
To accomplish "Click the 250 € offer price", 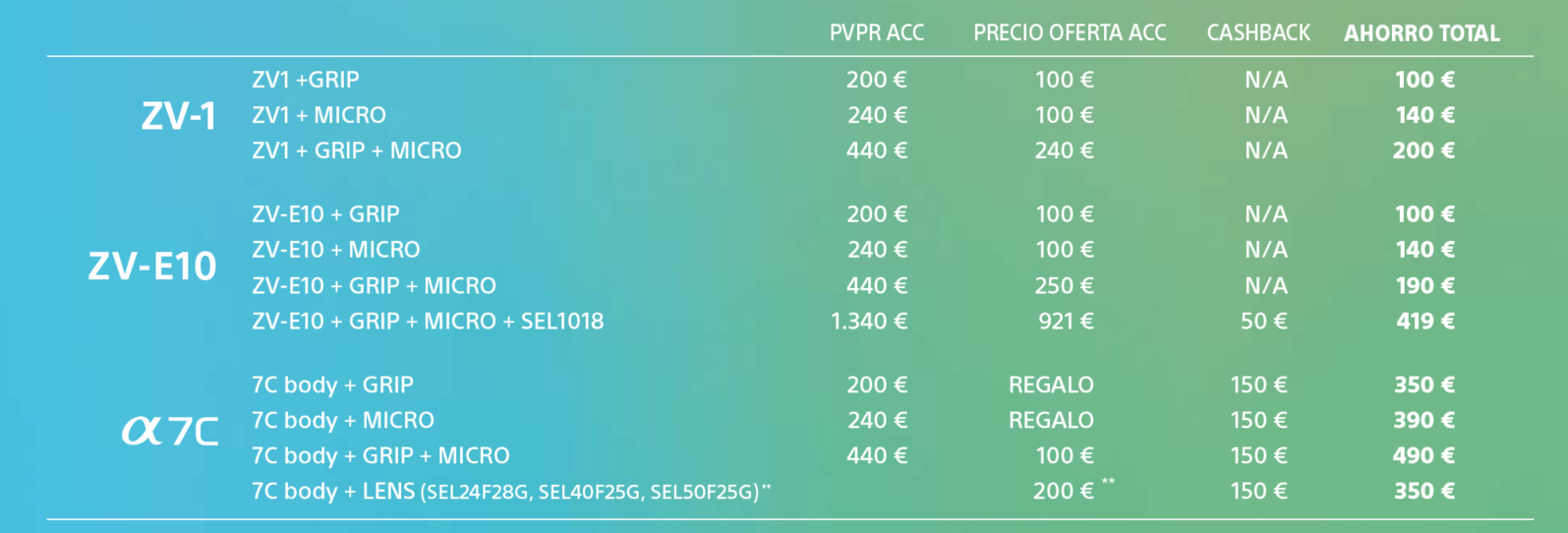I will tap(1064, 285).
